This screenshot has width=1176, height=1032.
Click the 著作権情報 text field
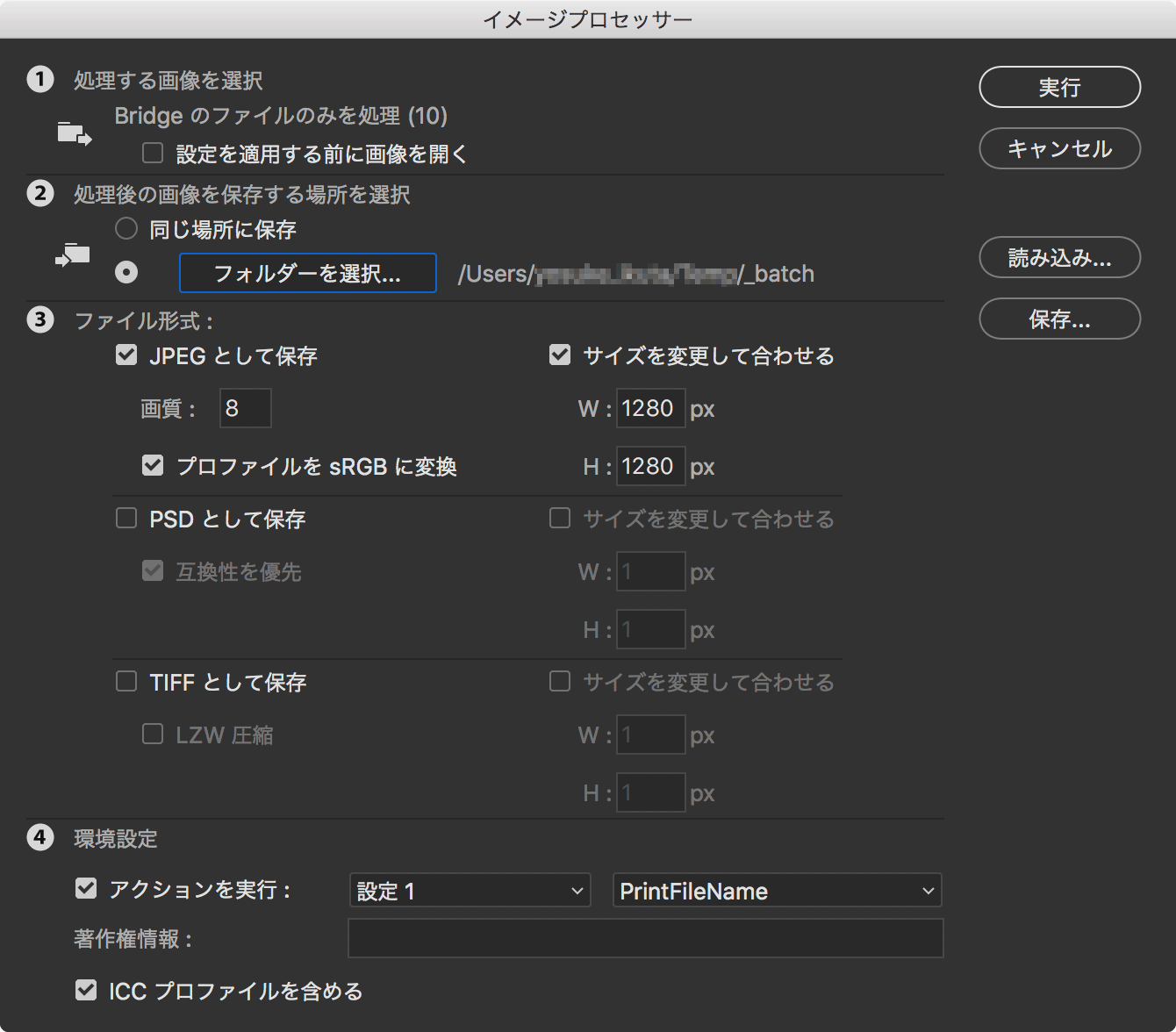pyautogui.click(x=645, y=938)
